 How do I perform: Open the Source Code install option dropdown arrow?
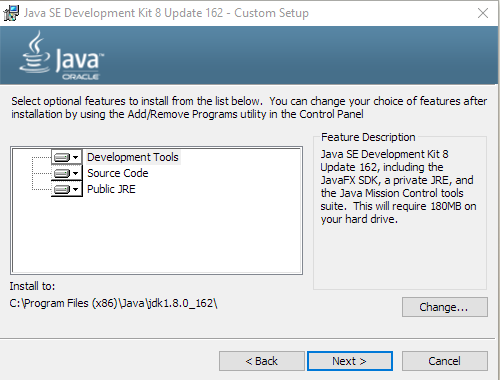[x=76, y=173]
